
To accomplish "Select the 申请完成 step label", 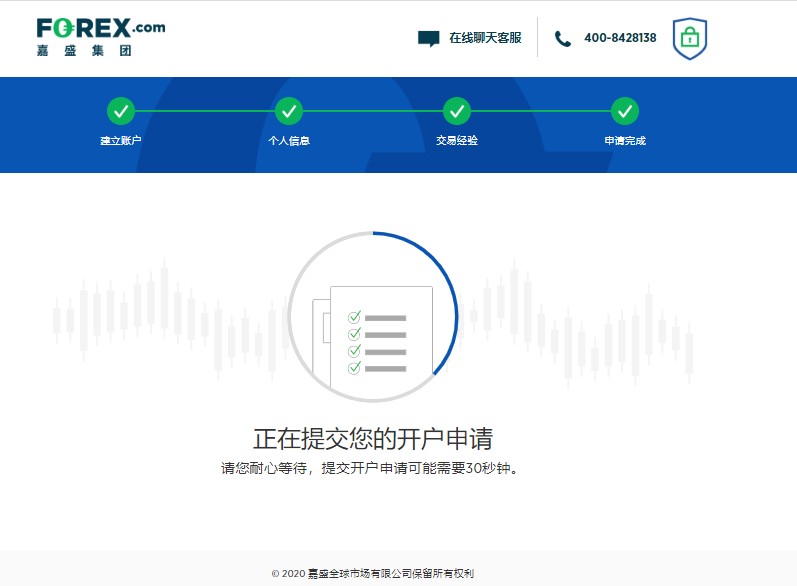I will coord(624,141).
